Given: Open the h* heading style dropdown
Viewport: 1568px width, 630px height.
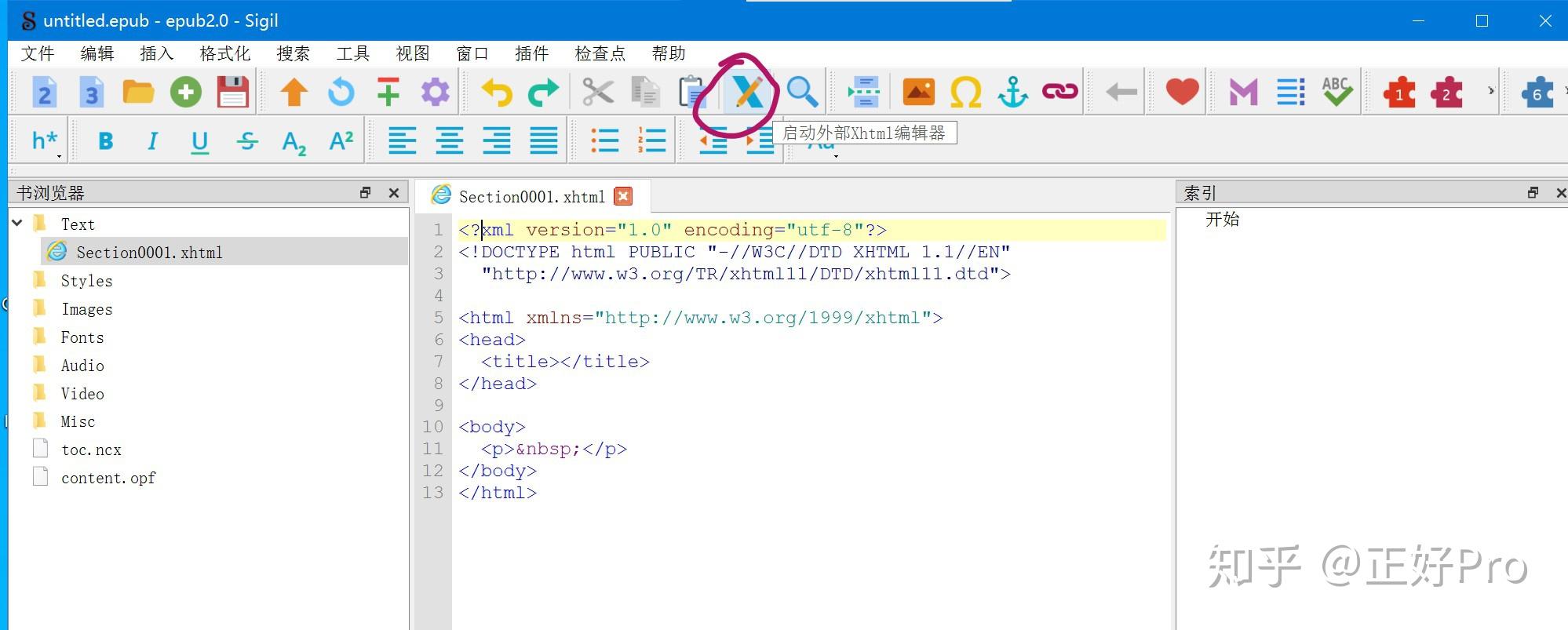Looking at the screenshot, I should (x=46, y=141).
